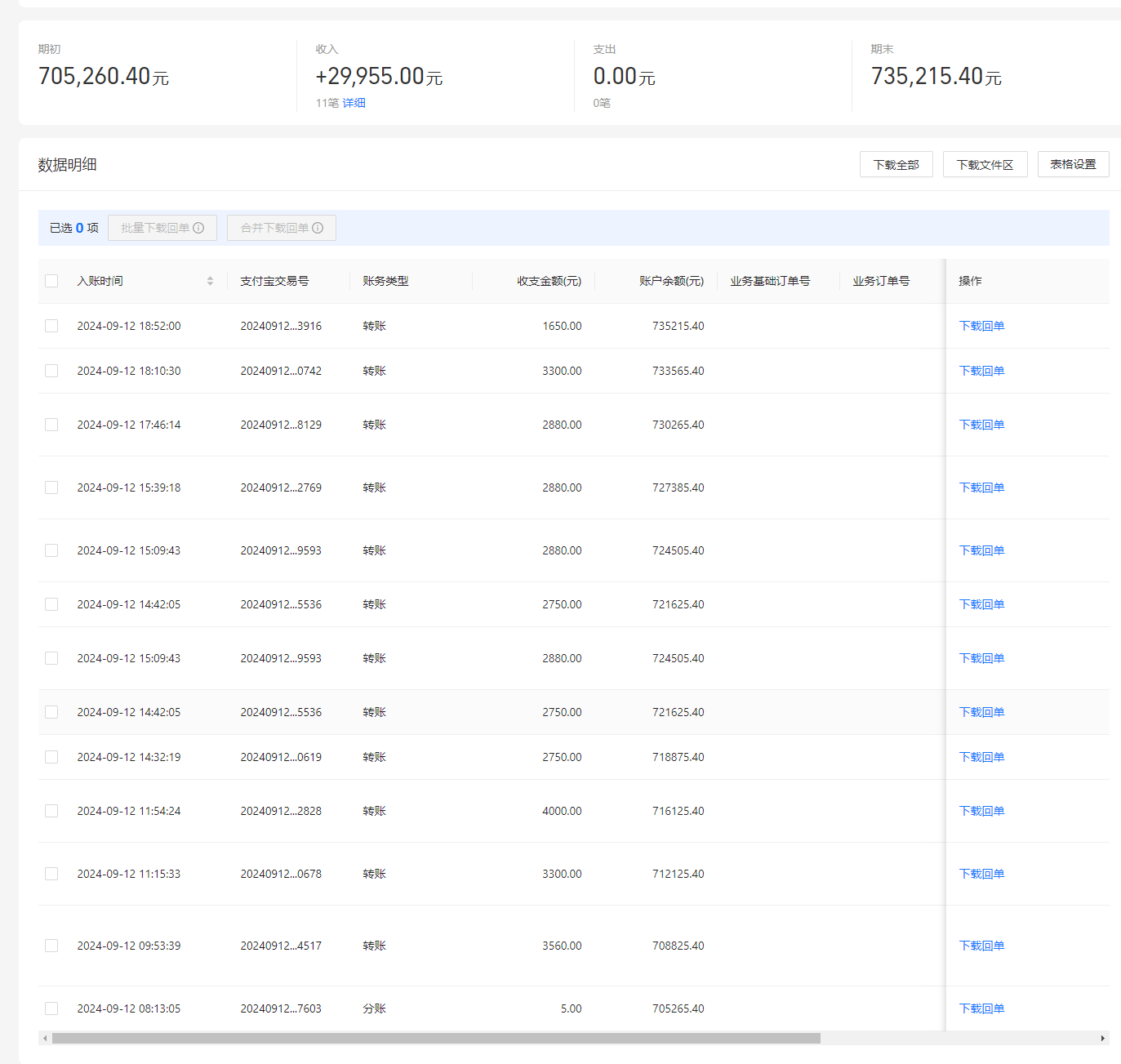Check the row dated 2024-09-12 18:52:00

pos(51,326)
